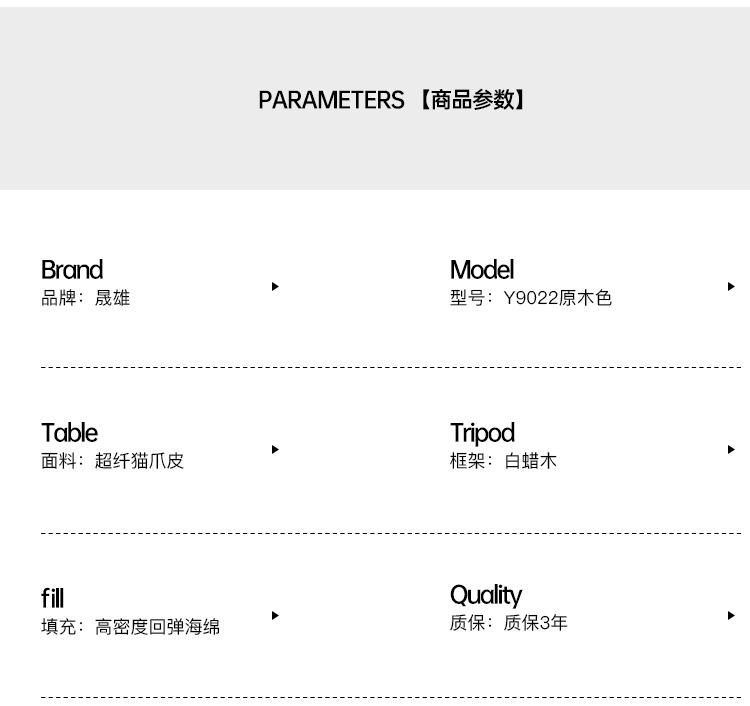Click the PARAMETERS title text
Screen dimensions: 750x706
click(x=331, y=100)
